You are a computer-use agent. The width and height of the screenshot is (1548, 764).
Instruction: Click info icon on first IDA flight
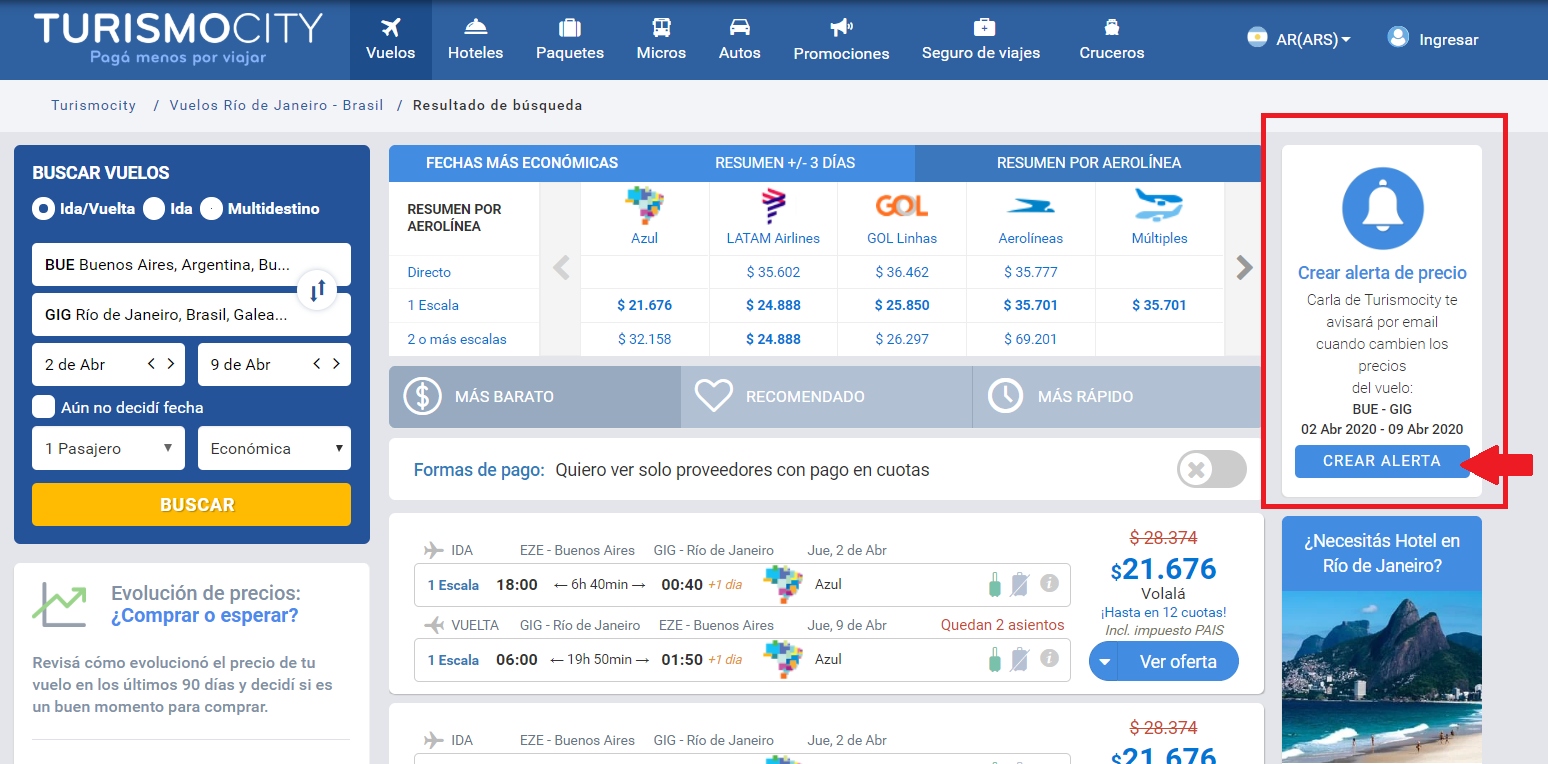(1049, 584)
